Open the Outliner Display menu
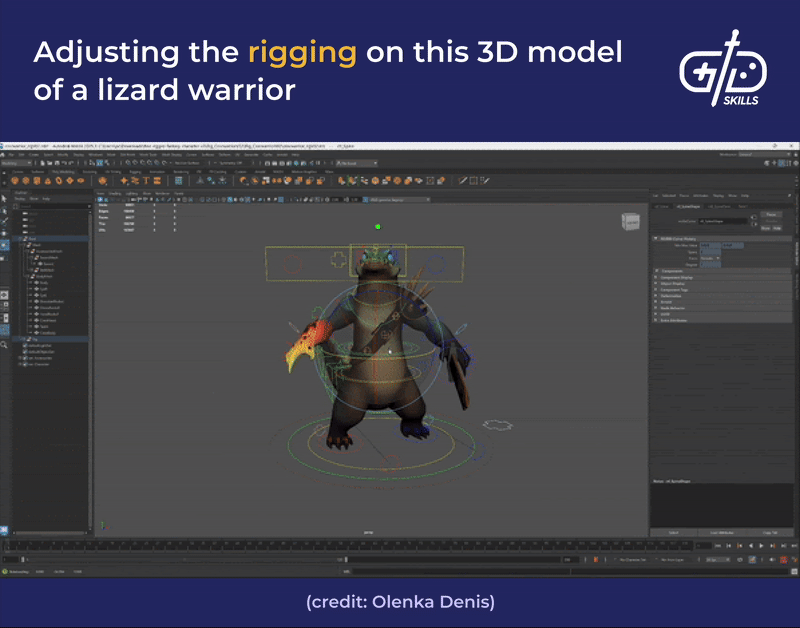The height and width of the screenshot is (628, 800). pos(20,198)
